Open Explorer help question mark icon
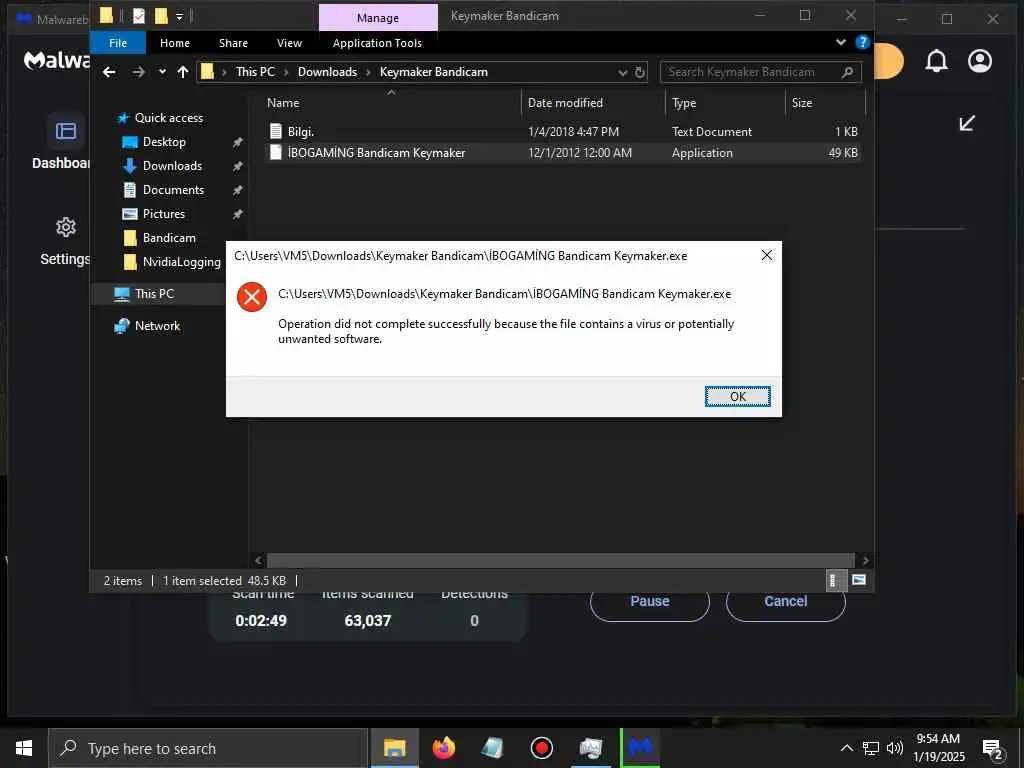 click(862, 42)
